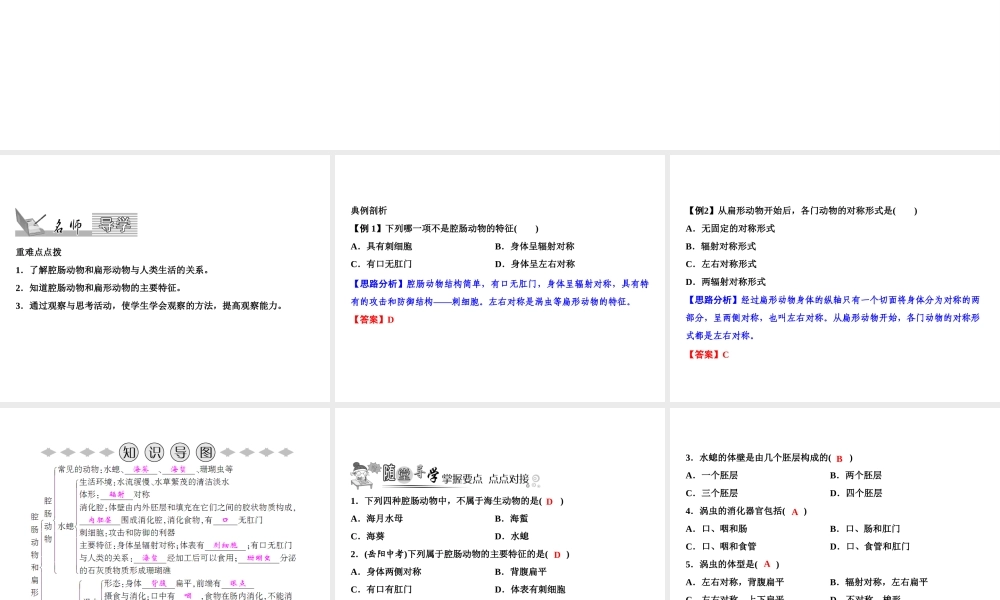Select option B. 口、肠和肛门
Screen dimensions: 1000x600
(865, 529)
